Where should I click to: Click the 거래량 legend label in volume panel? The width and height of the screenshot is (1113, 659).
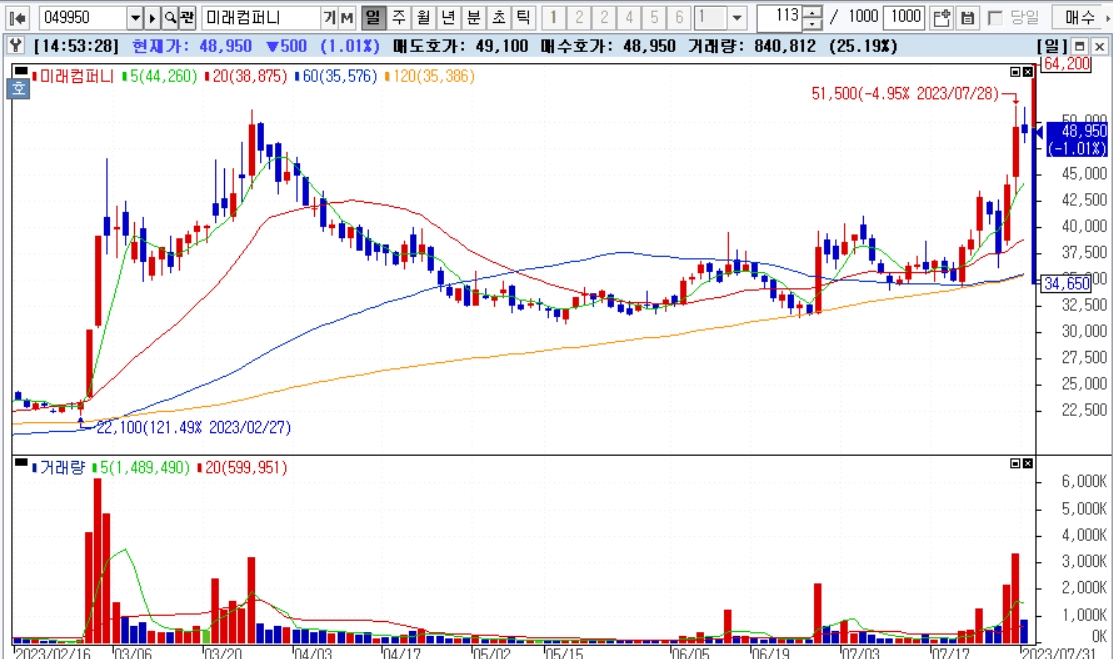coord(62,468)
